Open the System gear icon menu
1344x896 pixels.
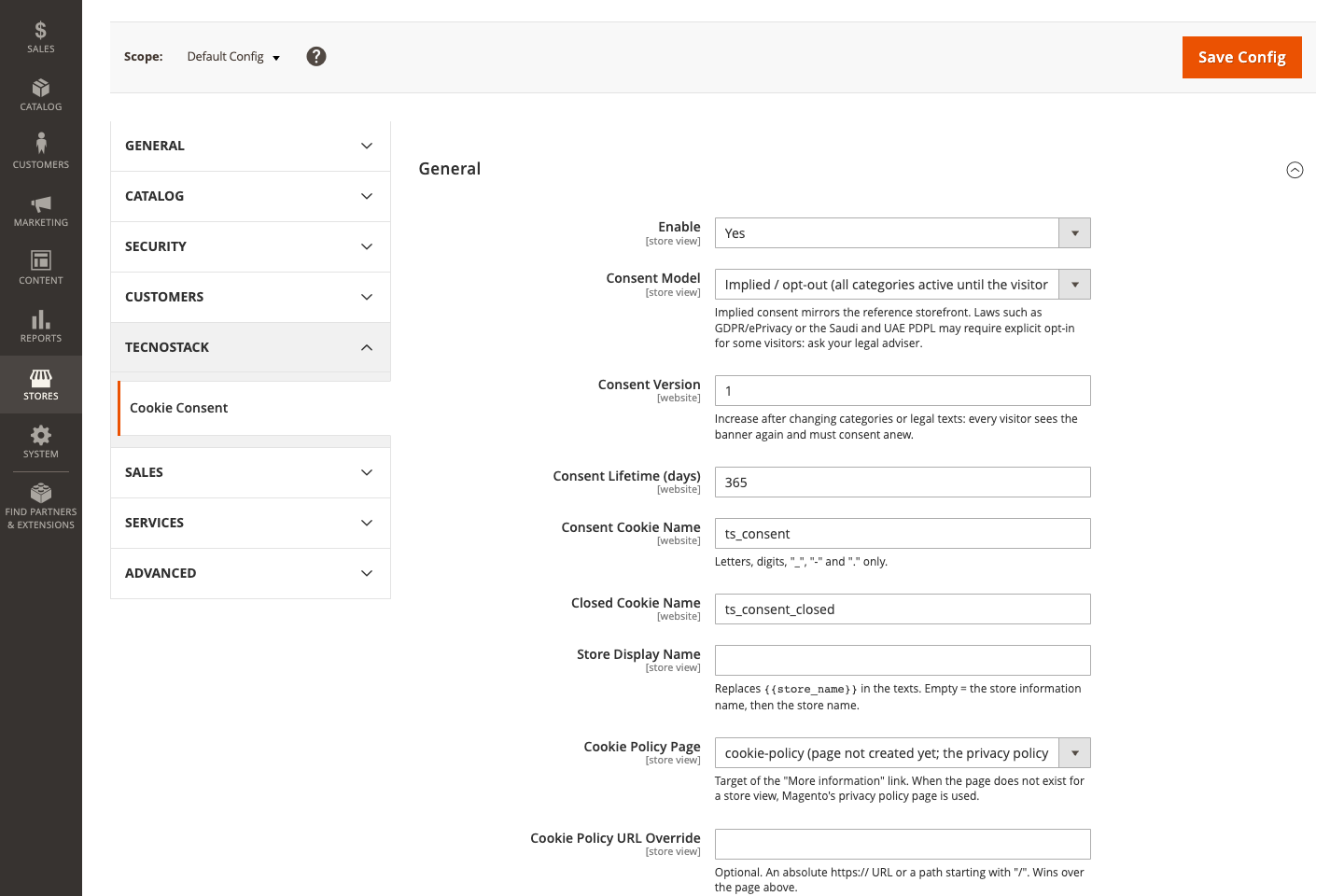coord(41,442)
